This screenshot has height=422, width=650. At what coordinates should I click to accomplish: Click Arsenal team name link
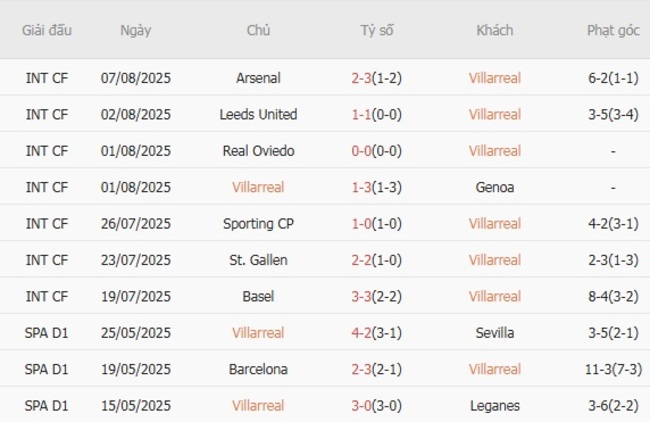coord(258,78)
